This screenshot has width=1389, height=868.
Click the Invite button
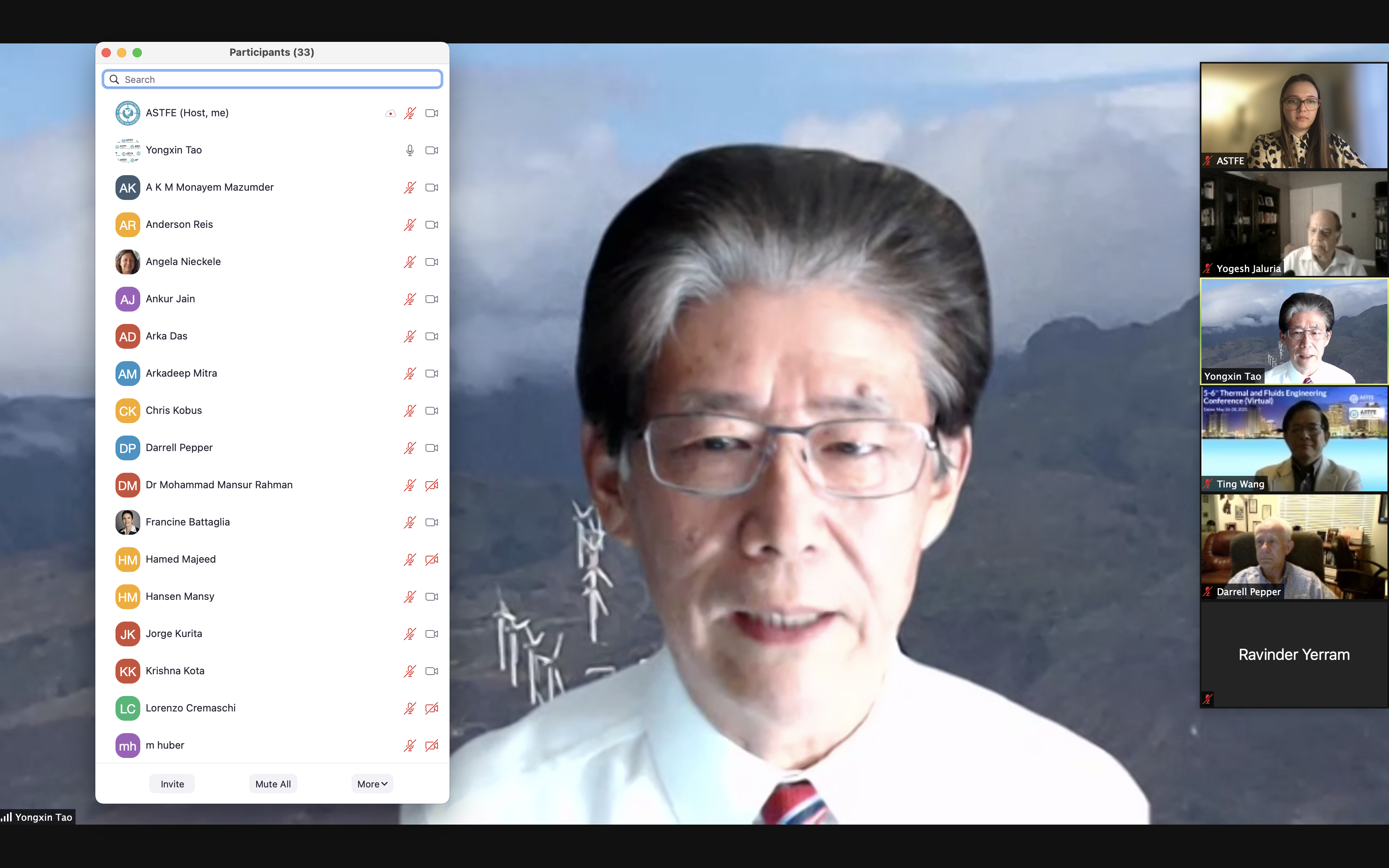tap(172, 784)
